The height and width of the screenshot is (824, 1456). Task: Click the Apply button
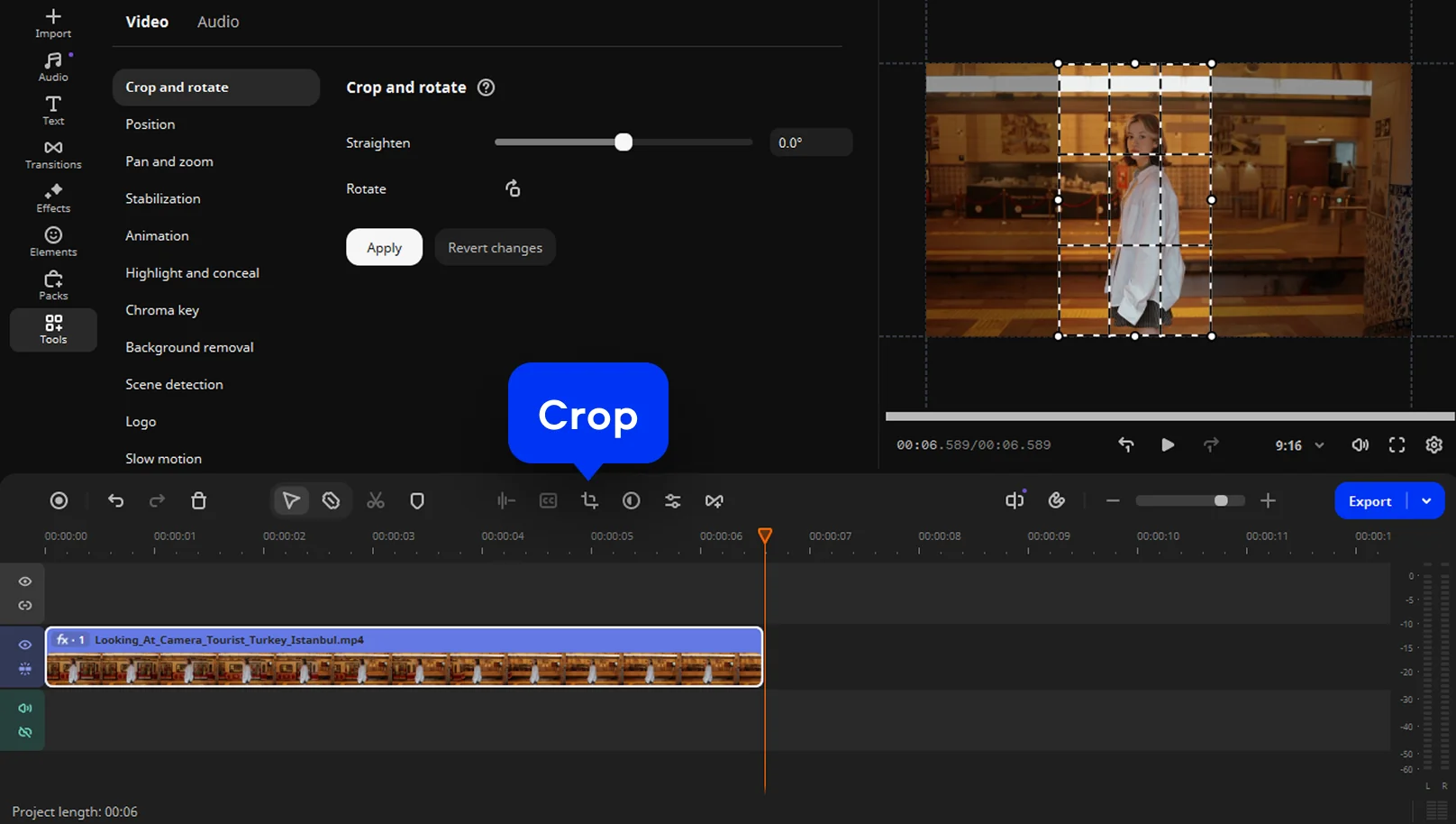coord(384,248)
